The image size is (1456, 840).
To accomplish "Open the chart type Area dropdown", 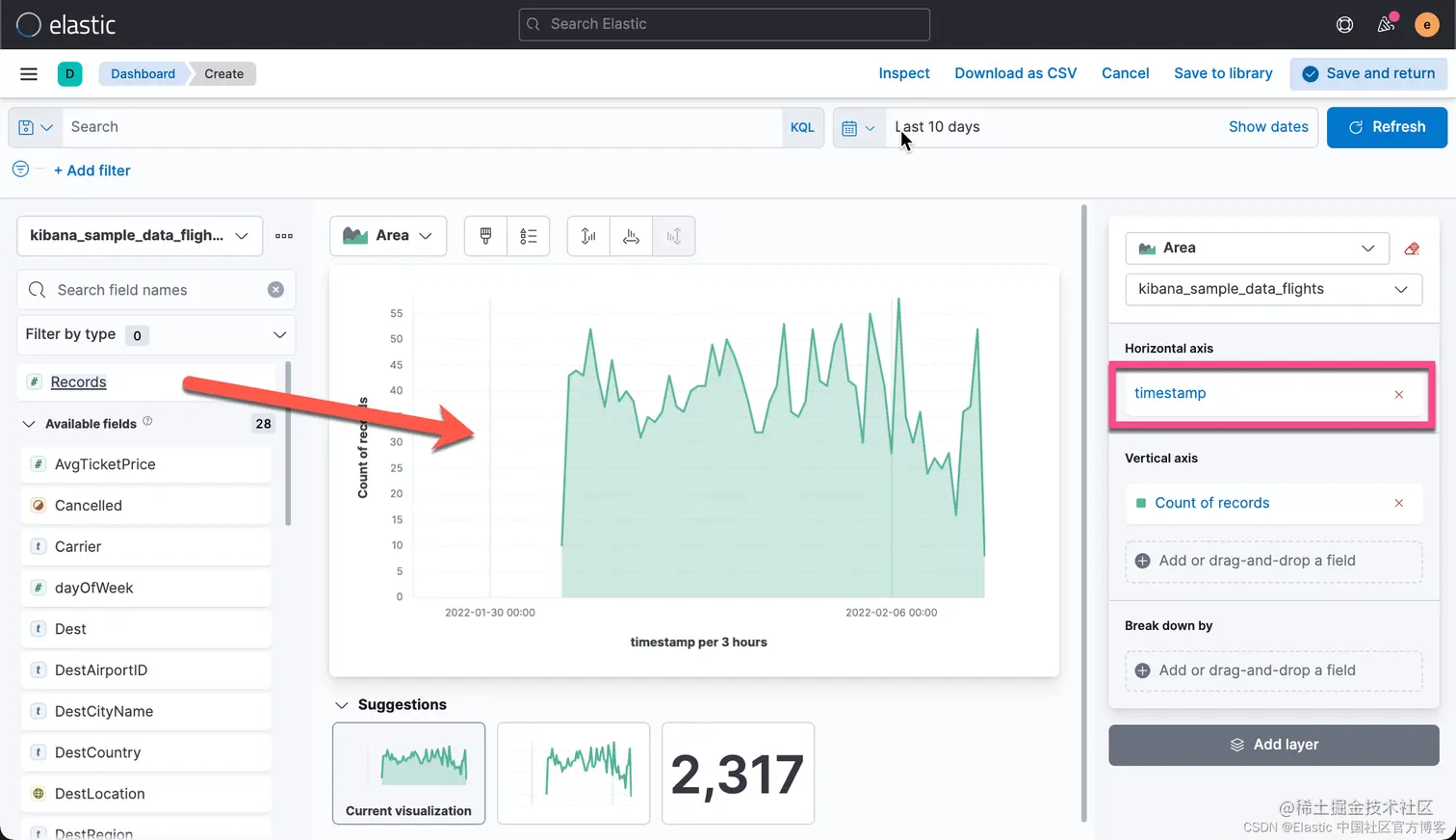I will 388,236.
